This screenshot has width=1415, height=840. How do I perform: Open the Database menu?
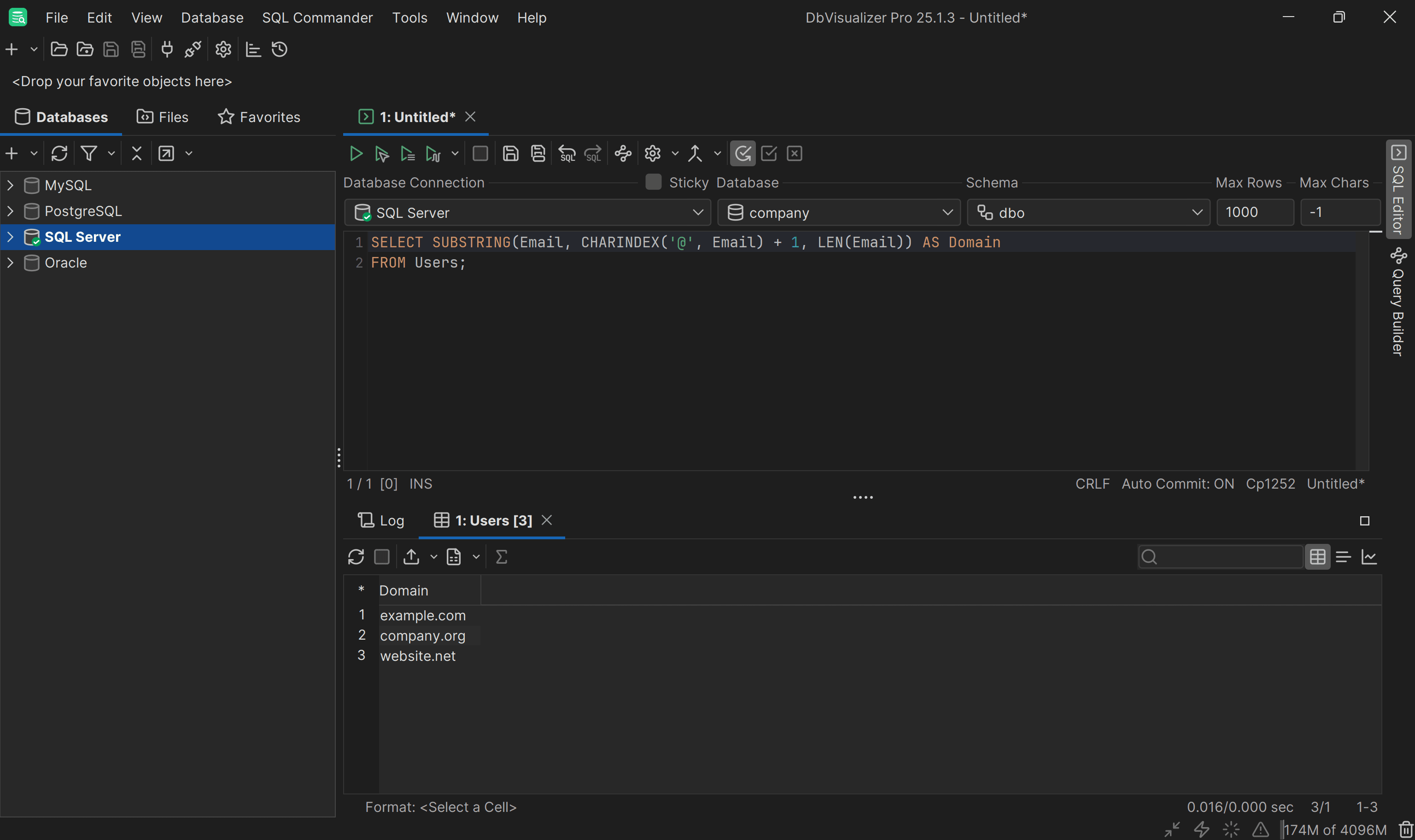(212, 17)
